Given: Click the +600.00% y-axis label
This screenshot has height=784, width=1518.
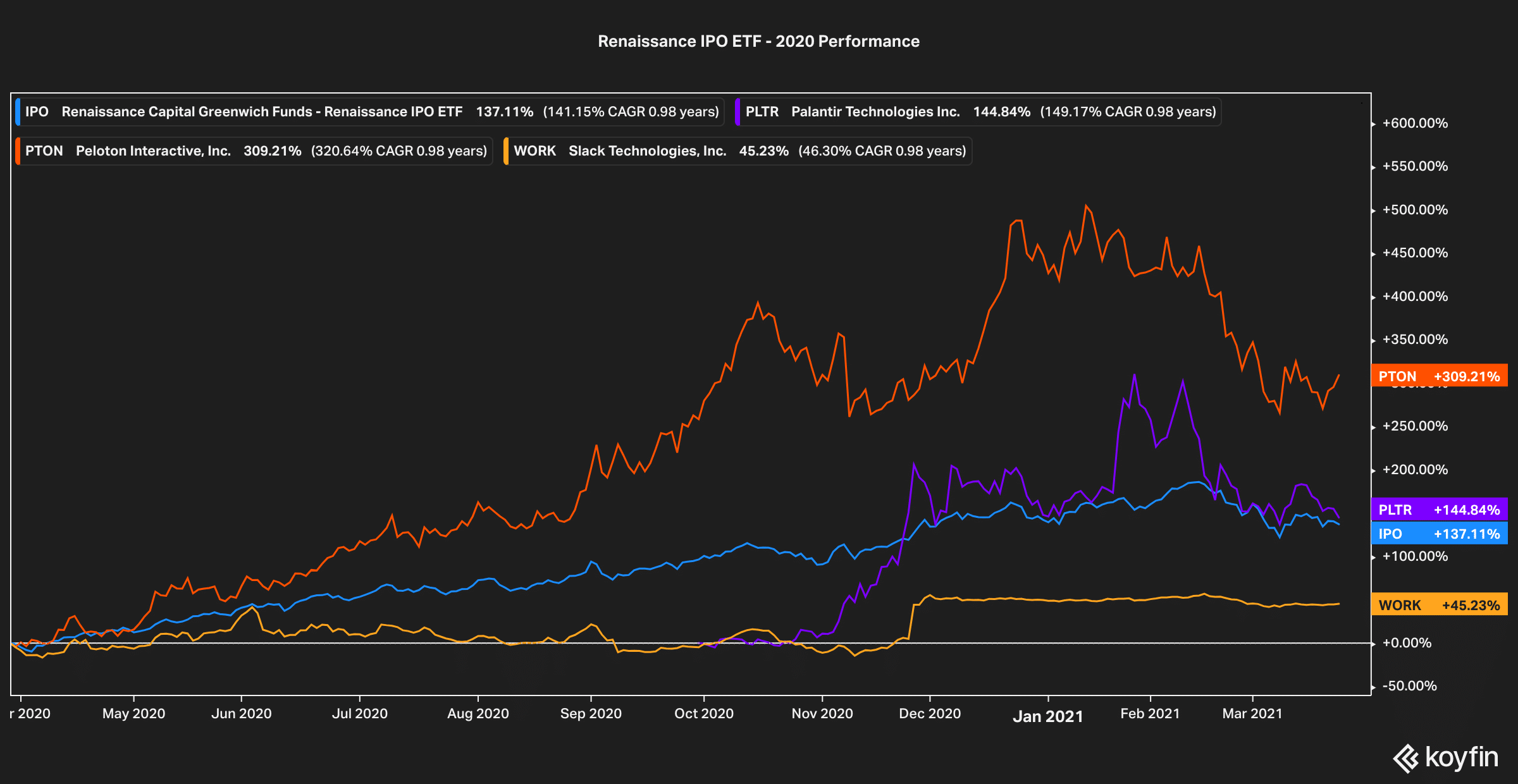Looking at the screenshot, I should pyautogui.click(x=1415, y=123).
